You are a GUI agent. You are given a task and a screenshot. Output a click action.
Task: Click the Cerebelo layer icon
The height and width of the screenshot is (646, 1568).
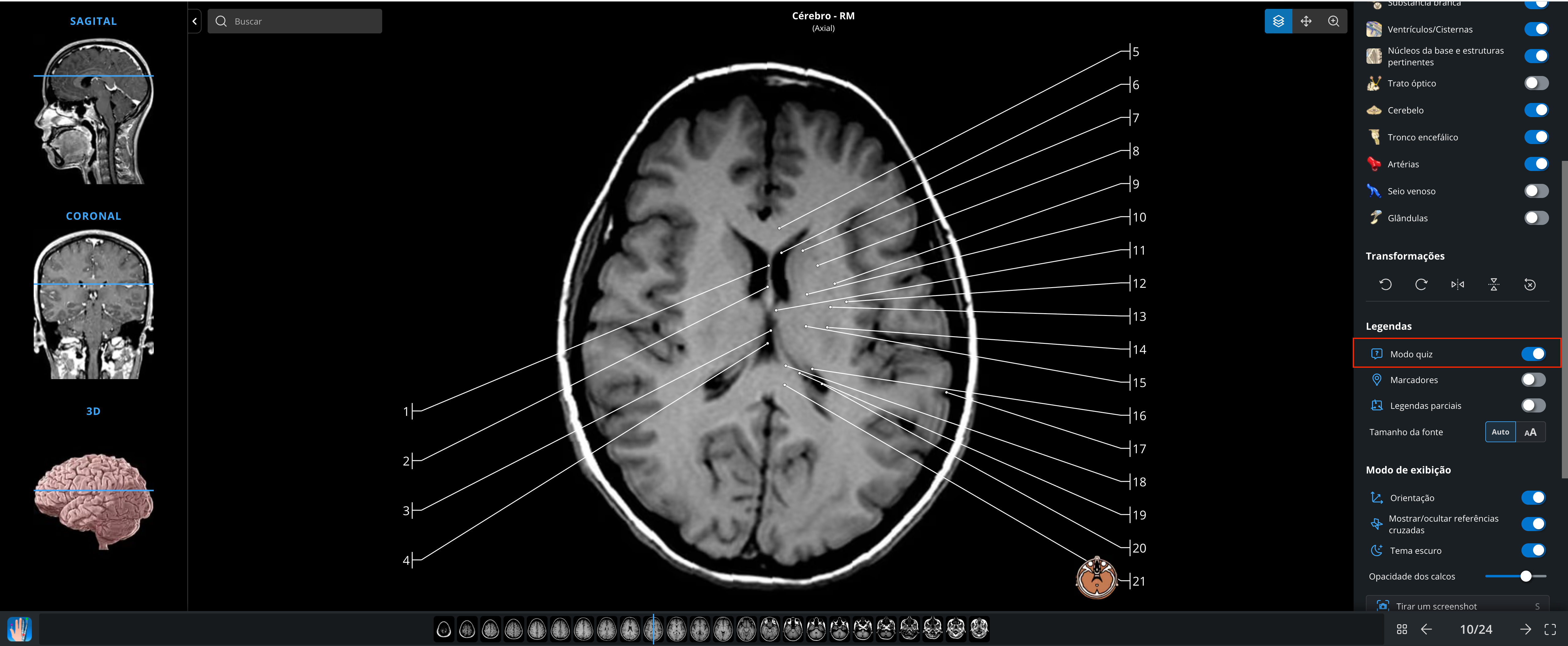point(1374,110)
